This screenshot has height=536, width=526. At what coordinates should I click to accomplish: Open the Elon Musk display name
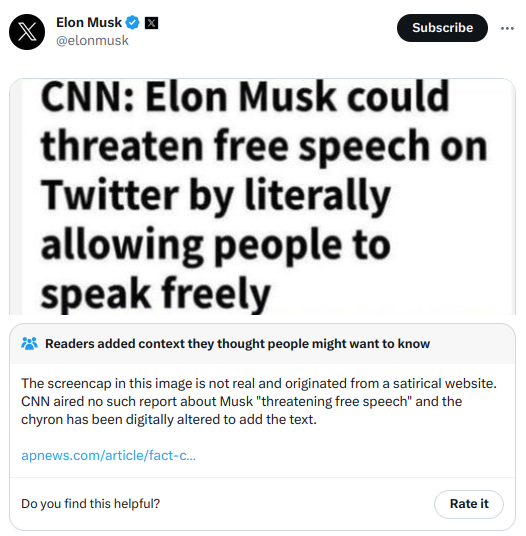89,23
